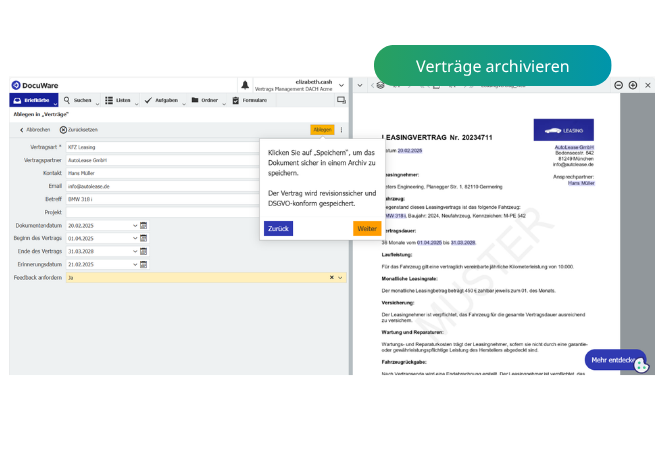Zoom in the document viewer

(x=633, y=85)
